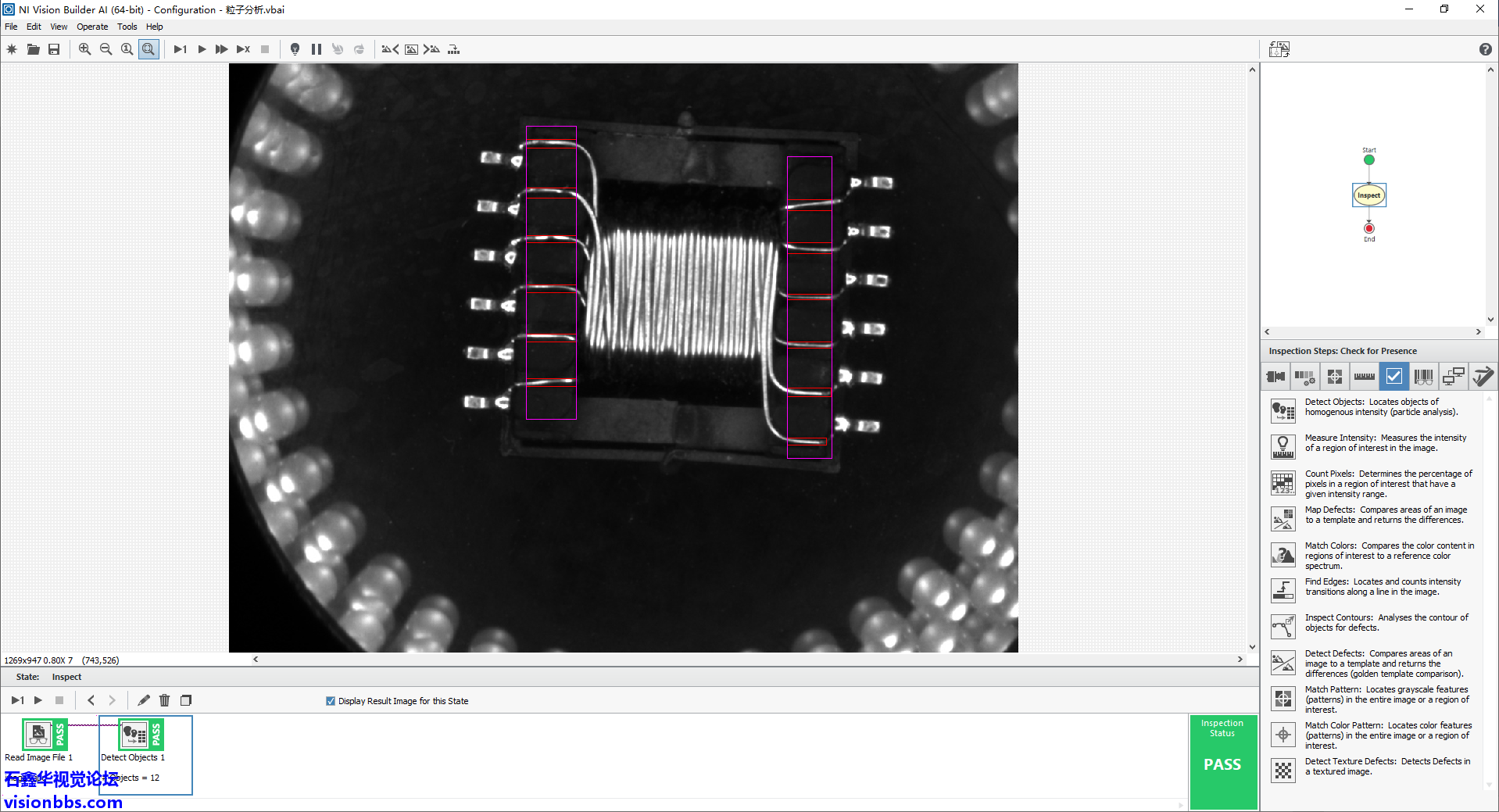Delete step using the trash icon
Viewport: 1499px width, 812px height.
(x=164, y=700)
